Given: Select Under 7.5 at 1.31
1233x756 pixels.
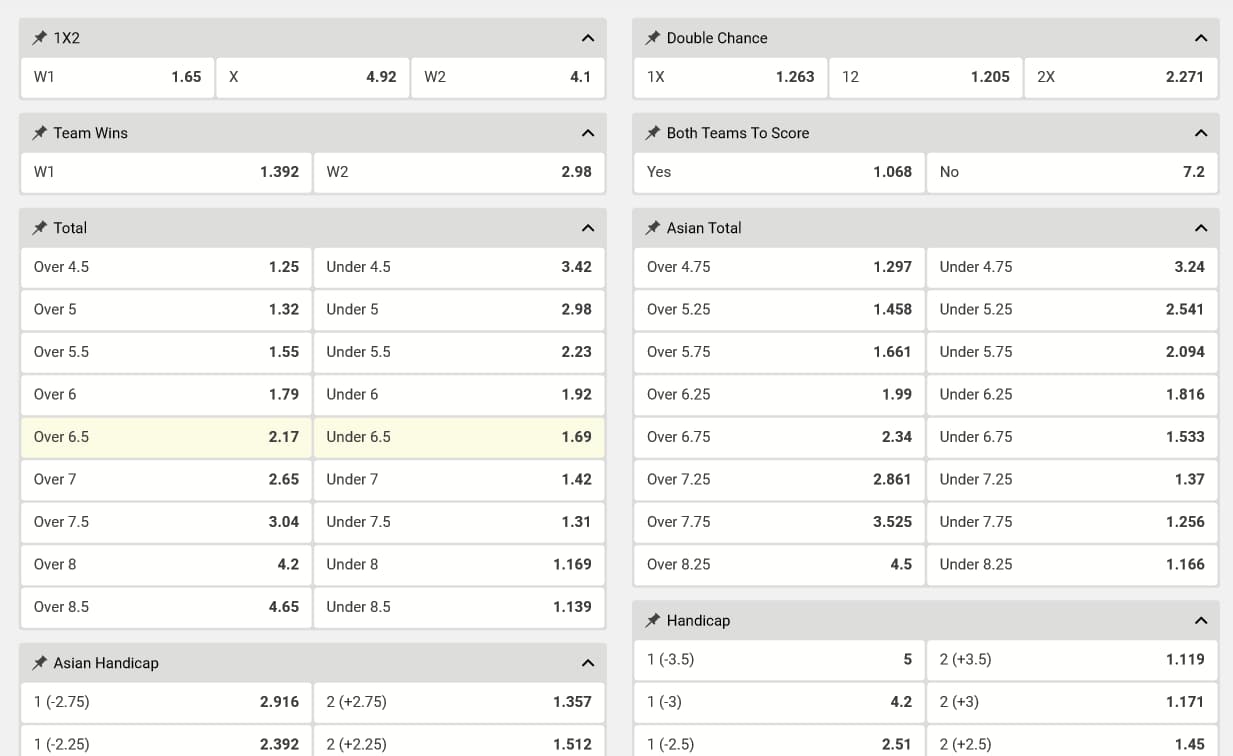Looking at the screenshot, I should click(459, 522).
